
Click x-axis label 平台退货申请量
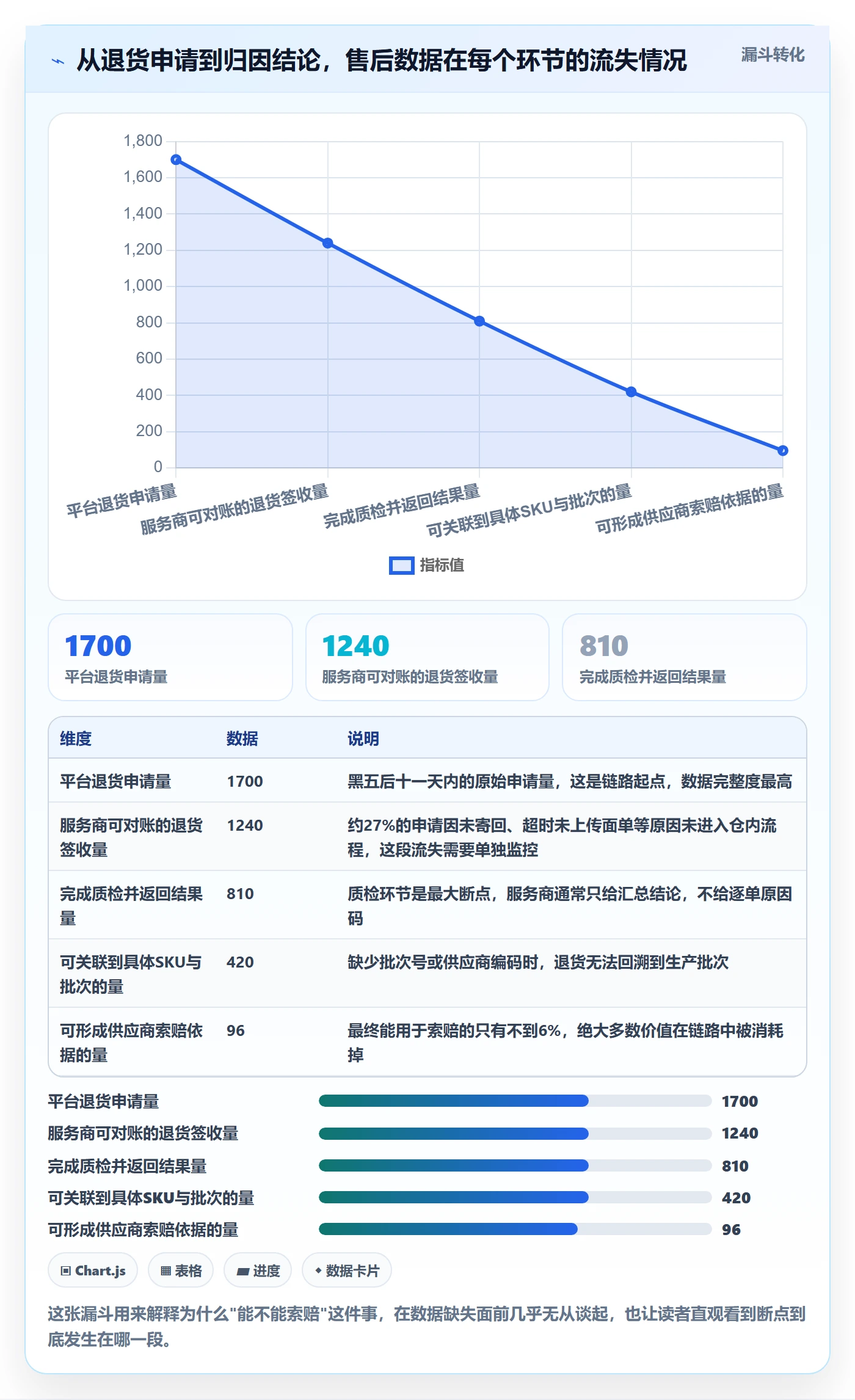point(122,501)
